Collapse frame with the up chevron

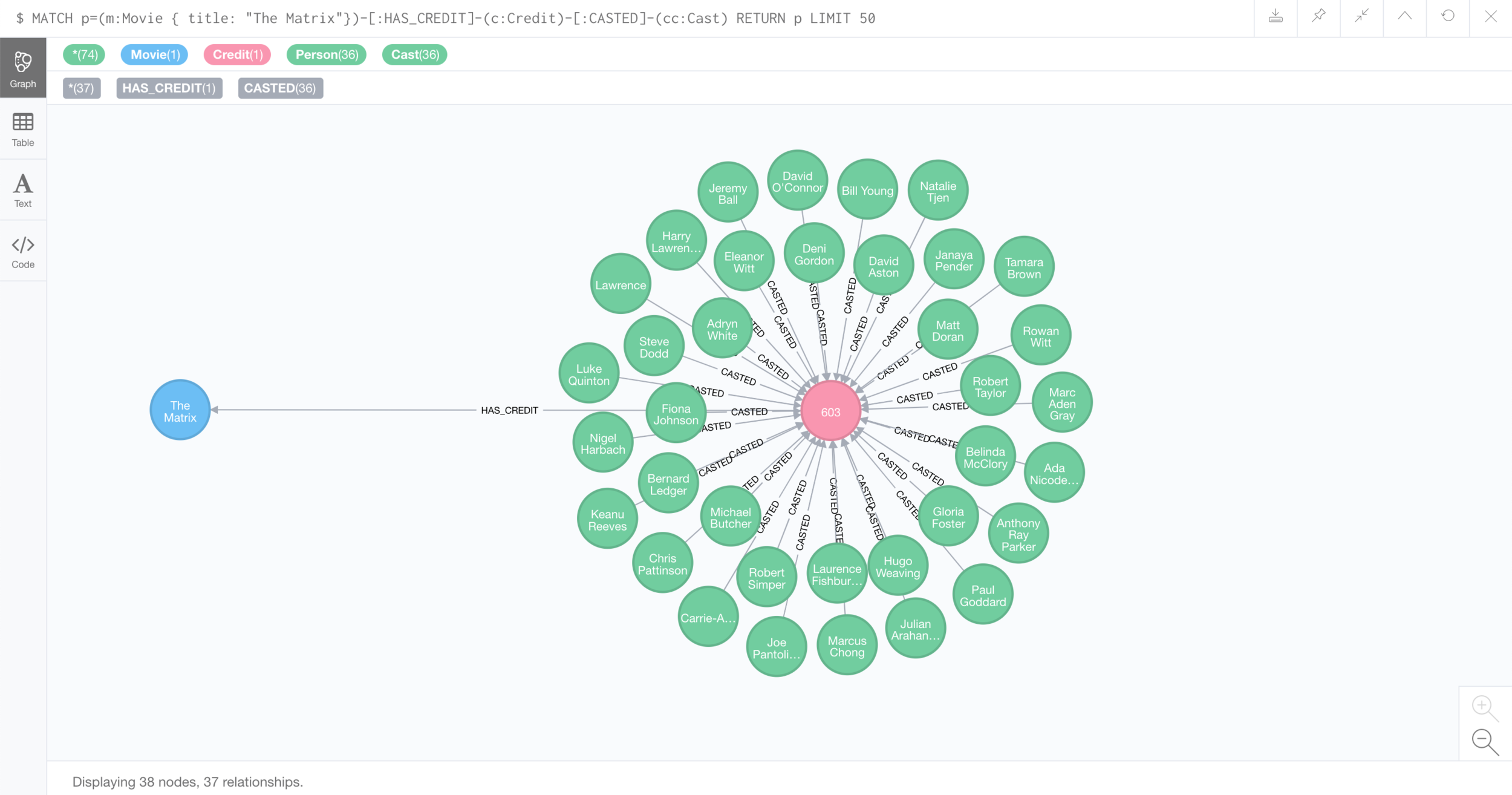(1404, 17)
